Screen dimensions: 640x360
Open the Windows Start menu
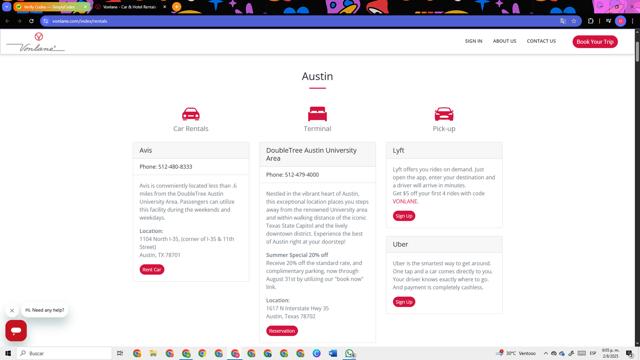coord(8,353)
